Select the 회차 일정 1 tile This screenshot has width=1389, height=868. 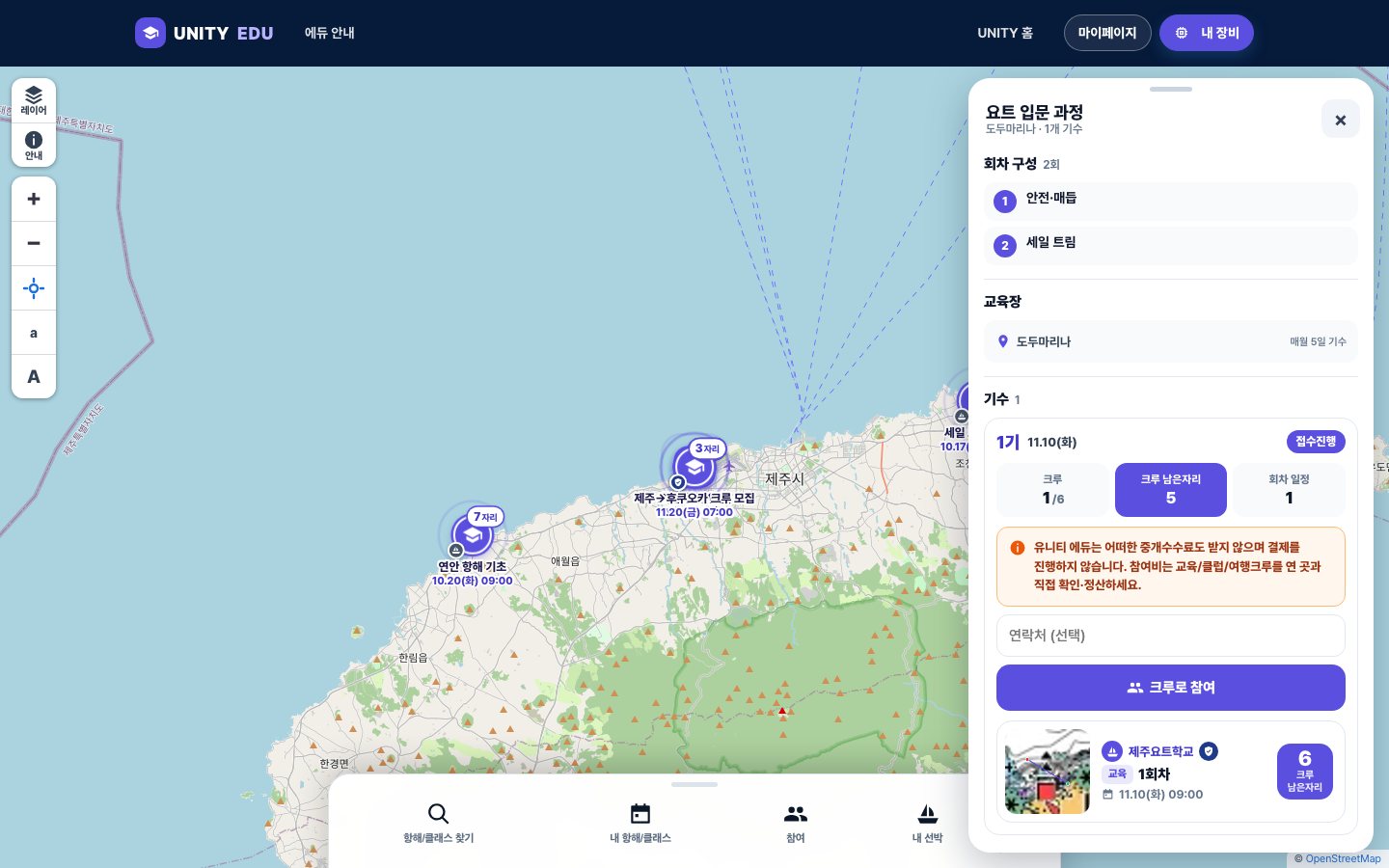point(1289,490)
